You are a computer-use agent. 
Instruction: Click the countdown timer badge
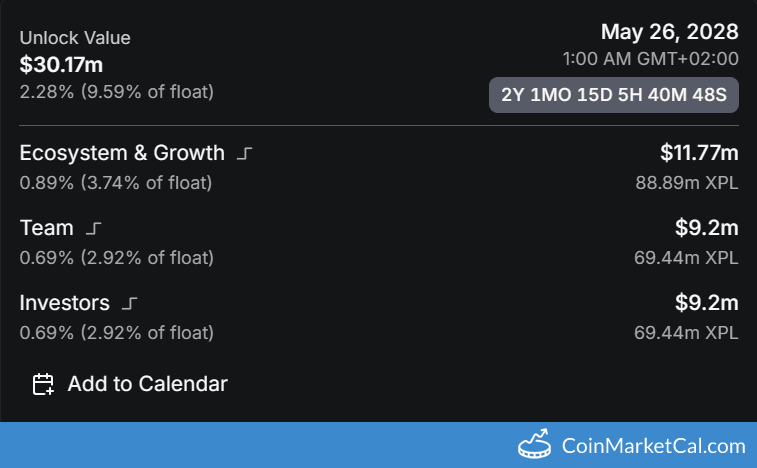click(613, 96)
